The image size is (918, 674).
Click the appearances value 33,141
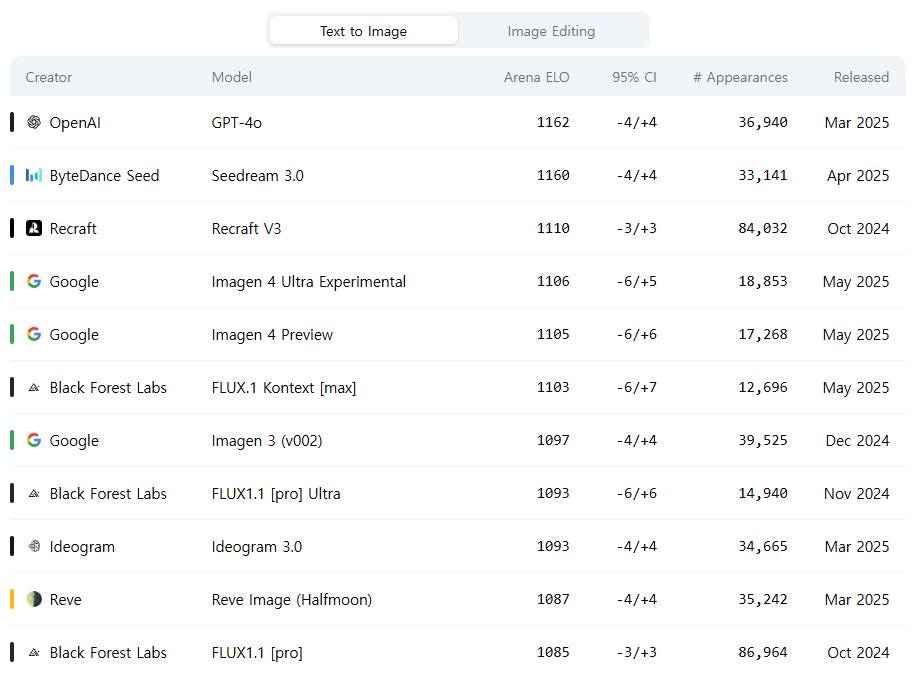pyautogui.click(x=763, y=175)
